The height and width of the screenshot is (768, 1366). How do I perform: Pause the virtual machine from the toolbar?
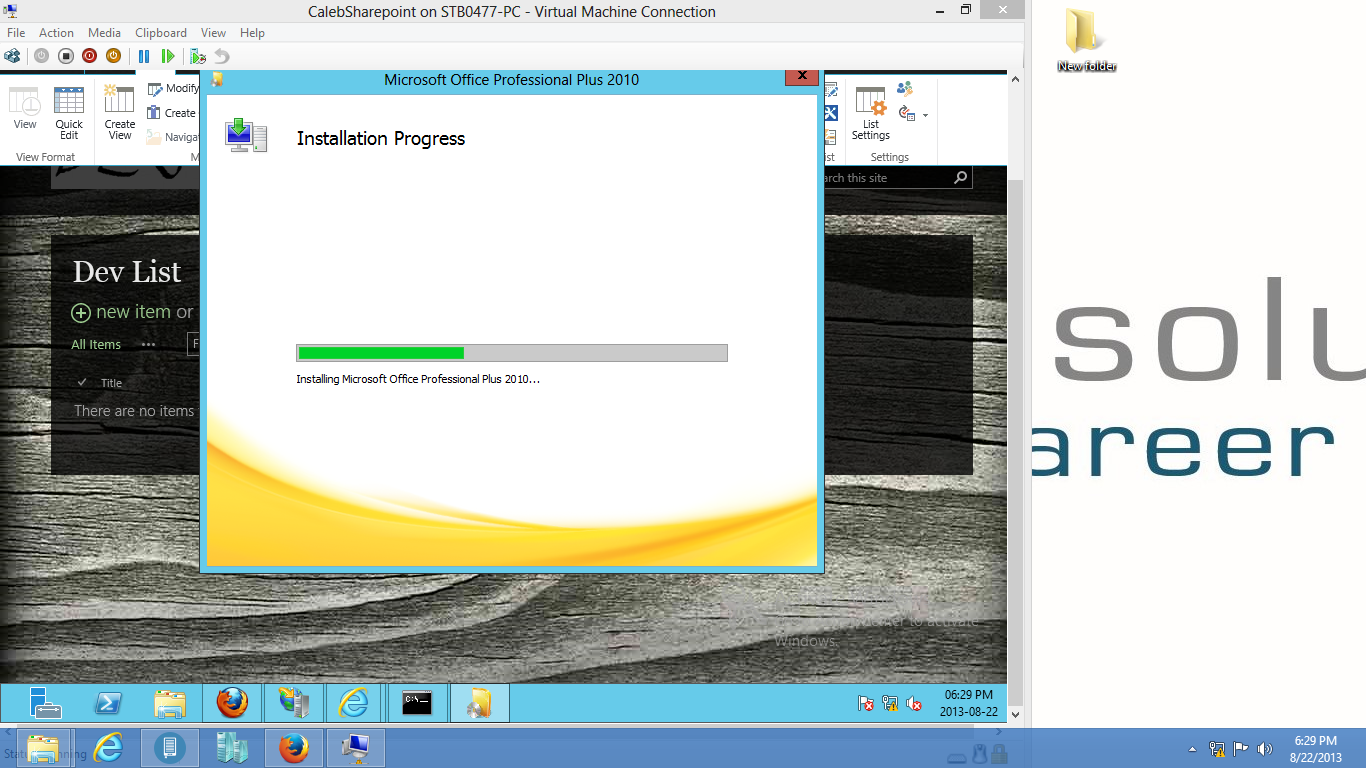click(144, 56)
